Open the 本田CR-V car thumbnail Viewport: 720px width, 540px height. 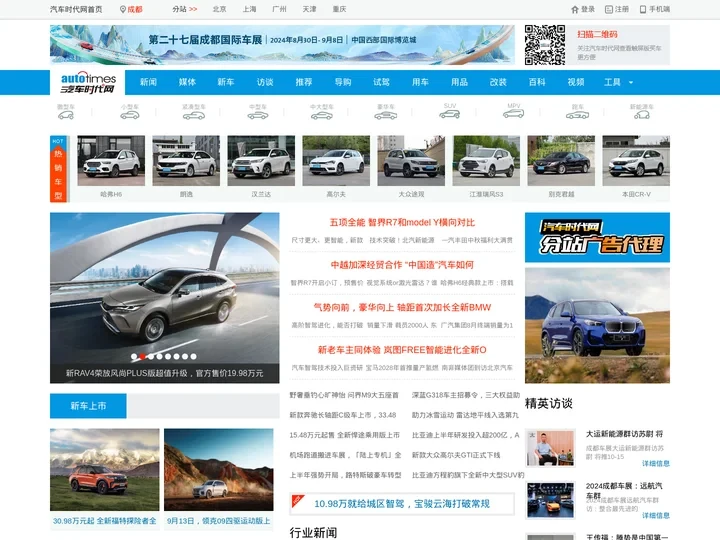[x=636, y=161]
